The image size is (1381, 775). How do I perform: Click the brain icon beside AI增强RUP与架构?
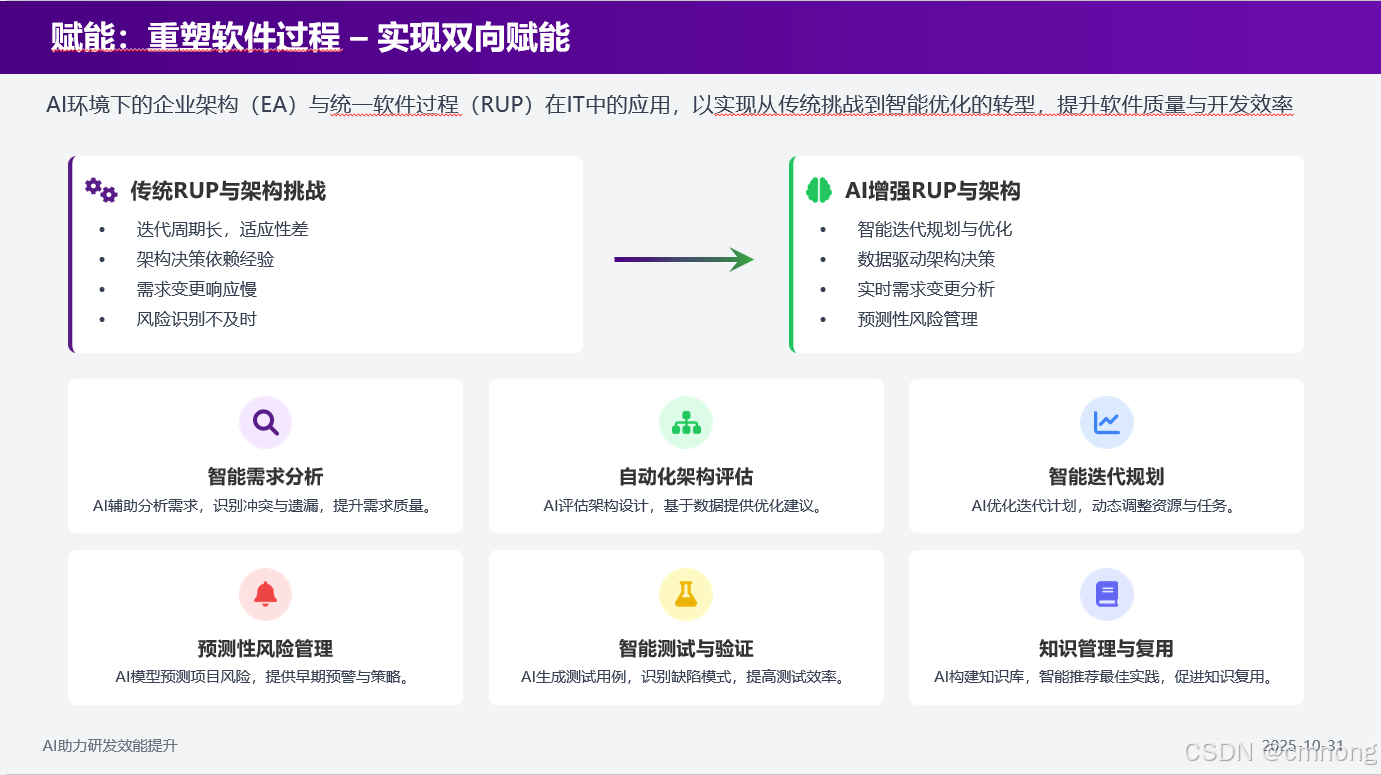click(x=819, y=190)
